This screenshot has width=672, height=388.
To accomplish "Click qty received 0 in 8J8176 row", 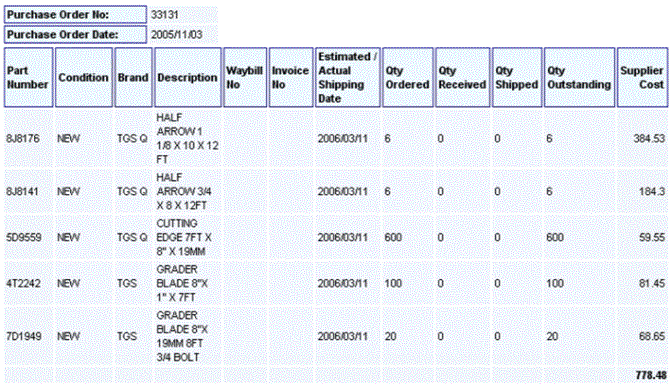I will [x=441, y=138].
